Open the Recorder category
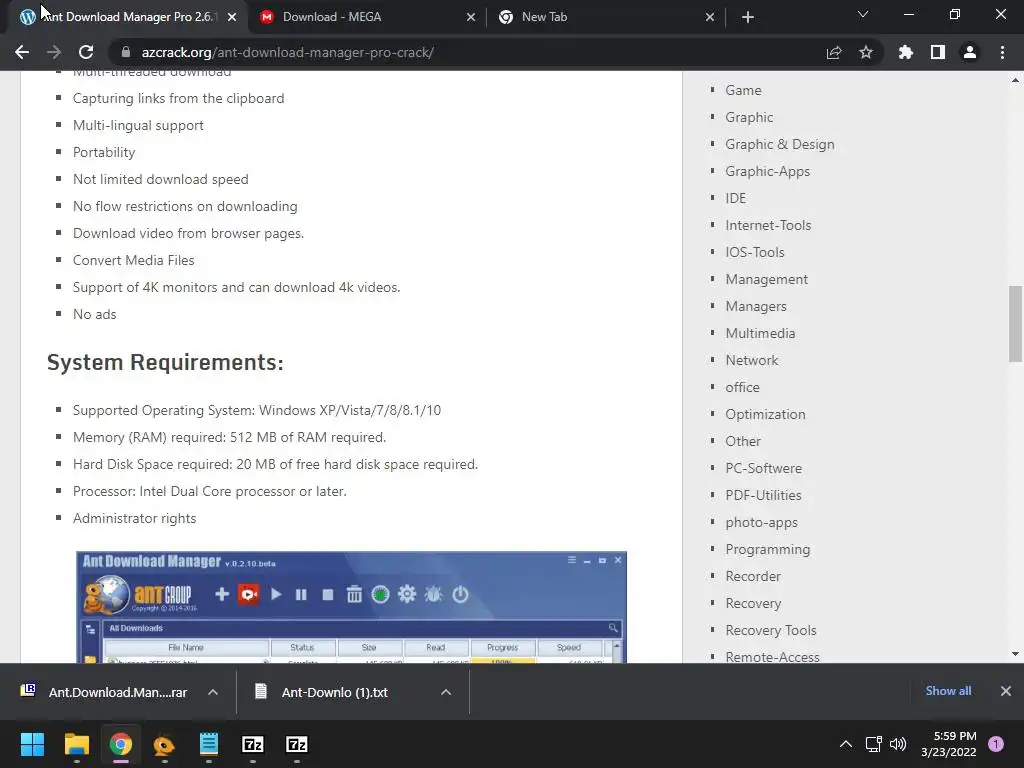 753,576
